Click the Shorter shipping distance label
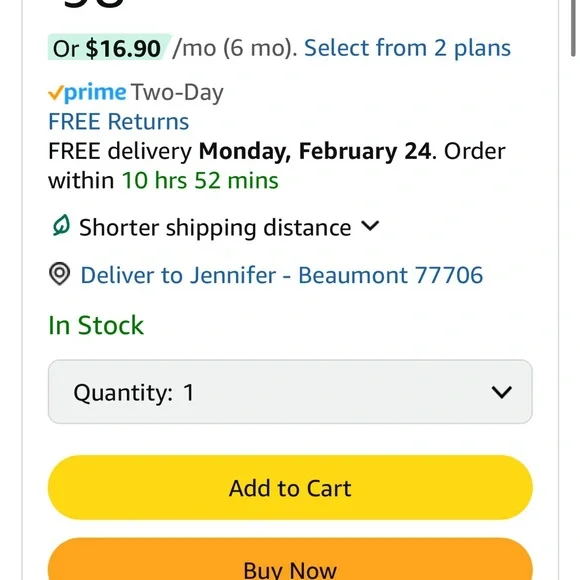 215,227
